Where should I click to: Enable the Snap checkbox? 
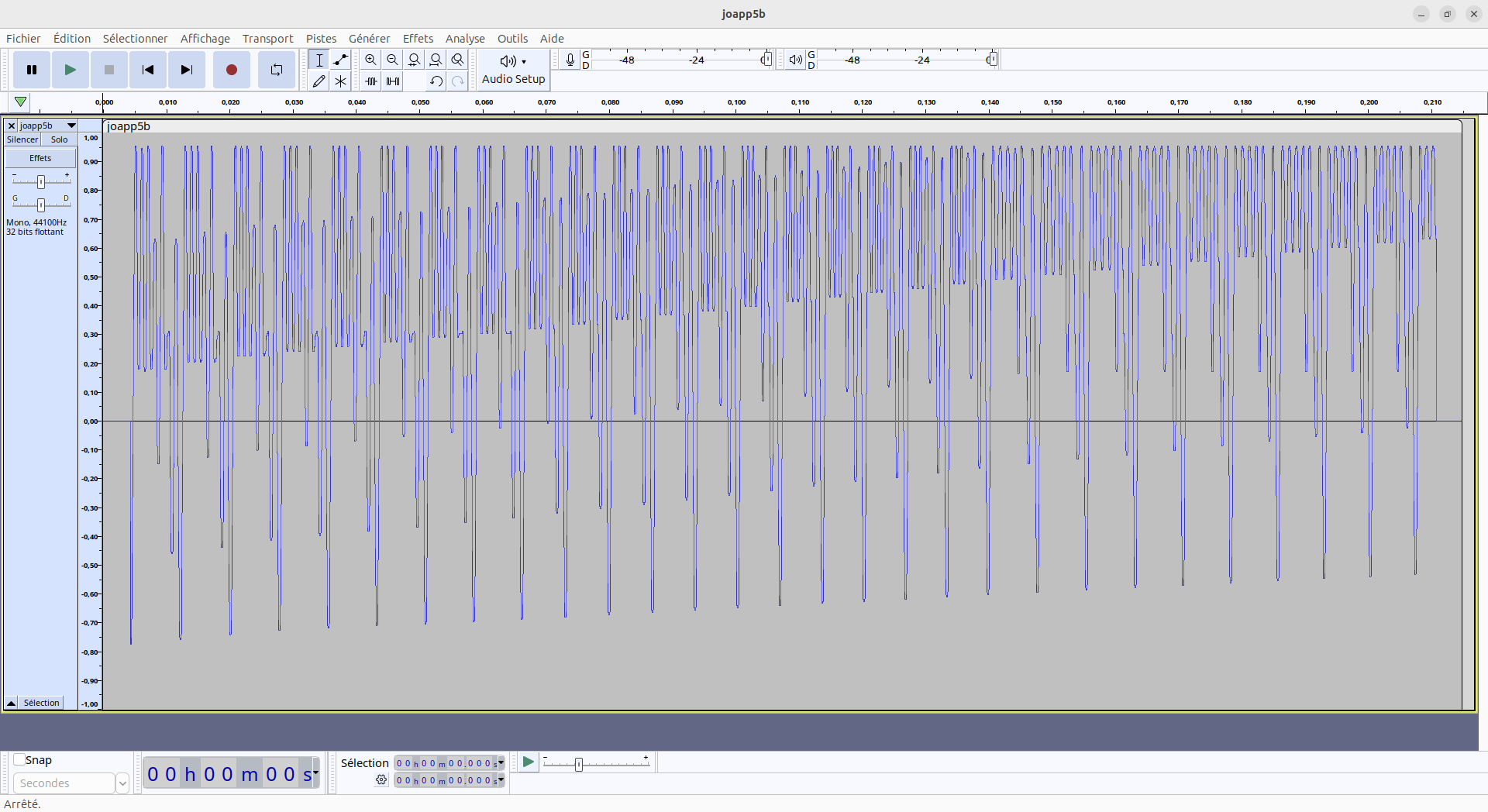tap(20, 760)
